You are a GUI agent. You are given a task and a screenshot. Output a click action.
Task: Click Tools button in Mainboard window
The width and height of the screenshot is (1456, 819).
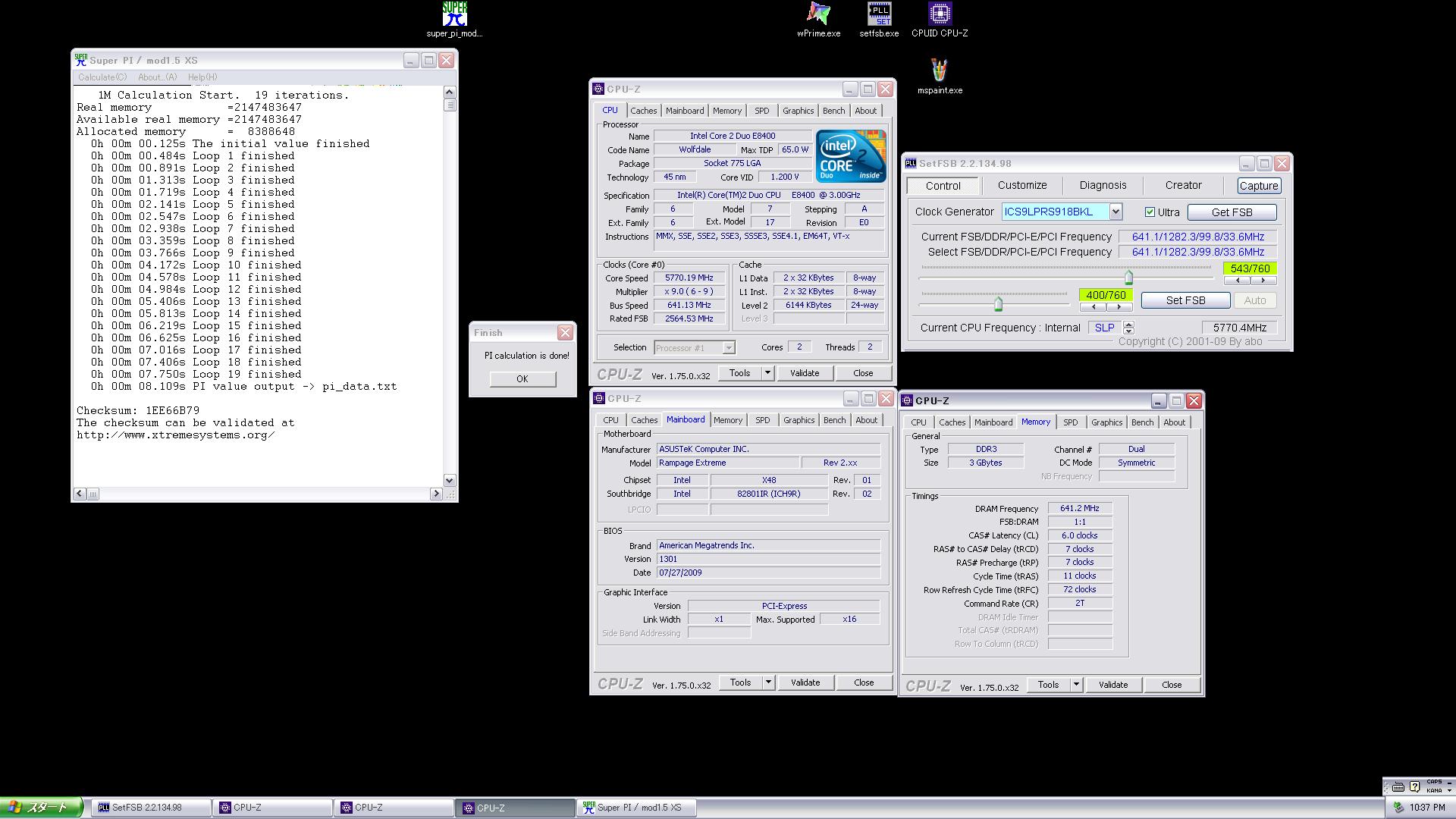tap(740, 682)
